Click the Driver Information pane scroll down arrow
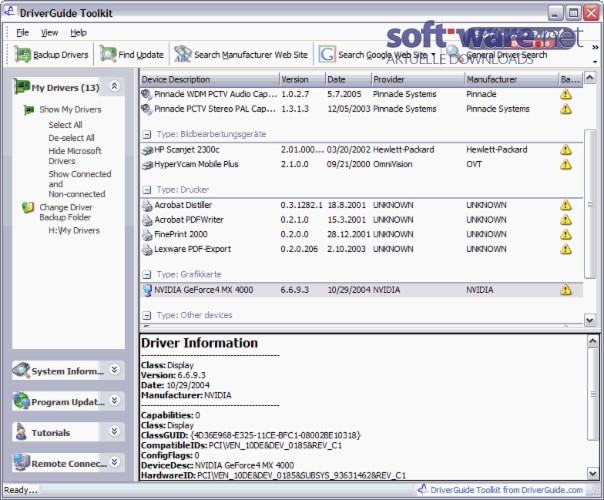The height and width of the screenshot is (500, 604). click(x=592, y=473)
